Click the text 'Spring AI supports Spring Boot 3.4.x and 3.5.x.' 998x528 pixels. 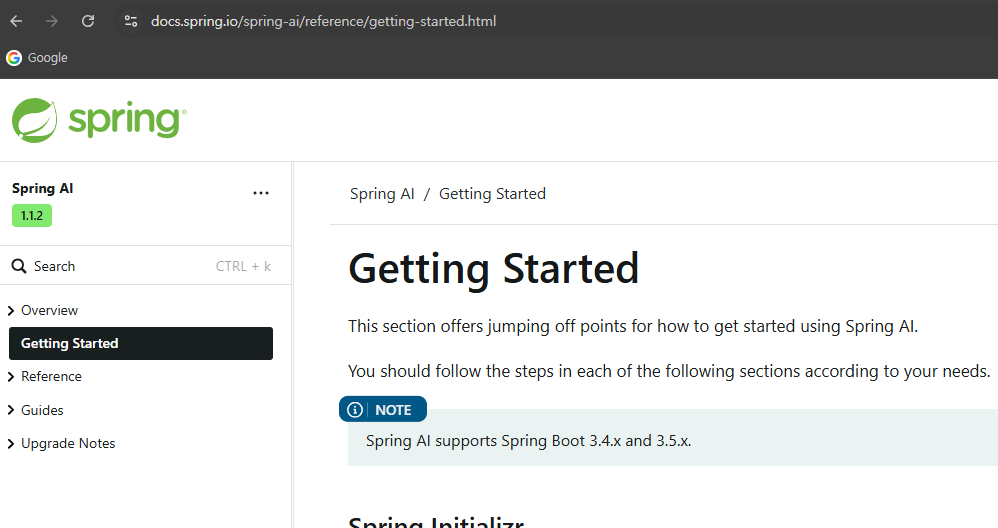(528, 441)
